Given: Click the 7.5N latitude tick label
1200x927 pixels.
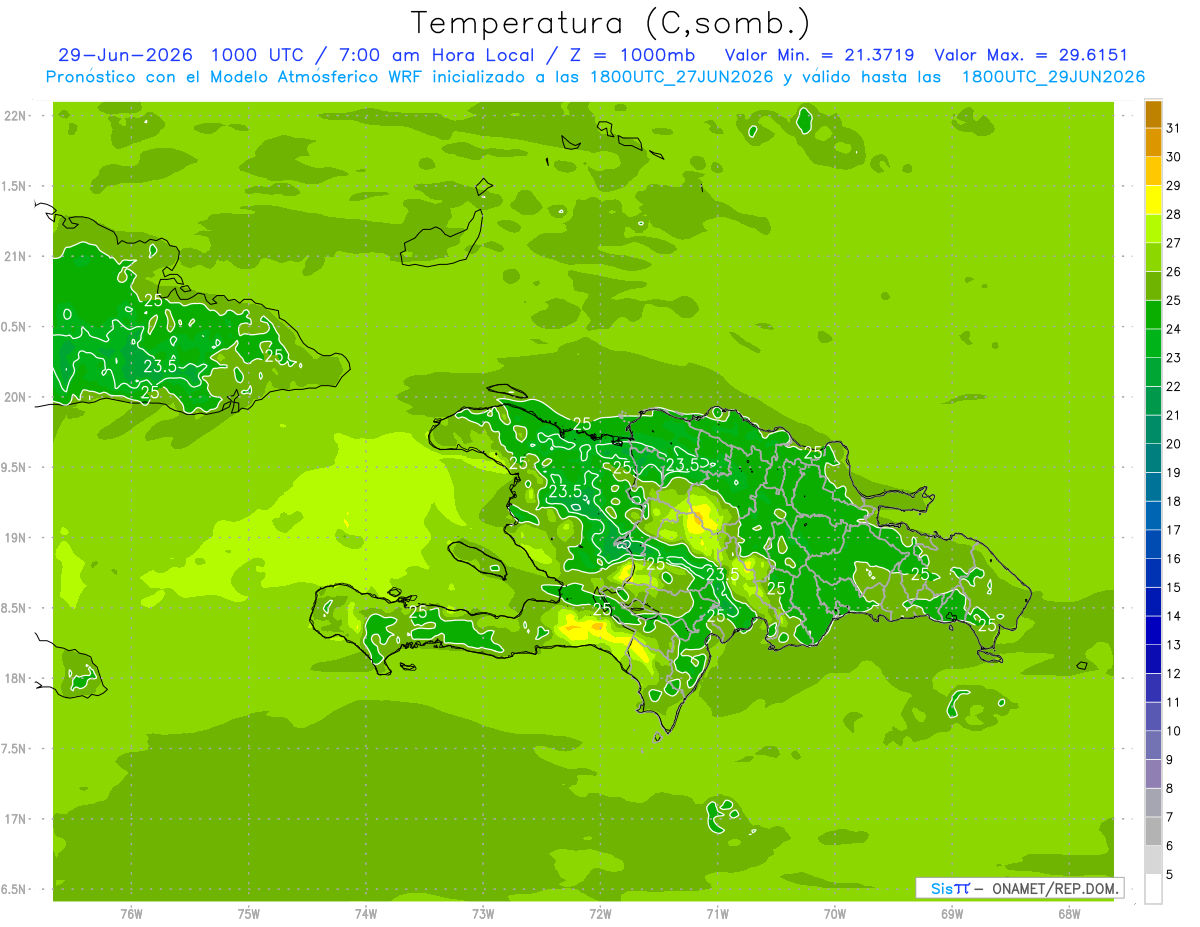Looking at the screenshot, I should [x=15, y=749].
